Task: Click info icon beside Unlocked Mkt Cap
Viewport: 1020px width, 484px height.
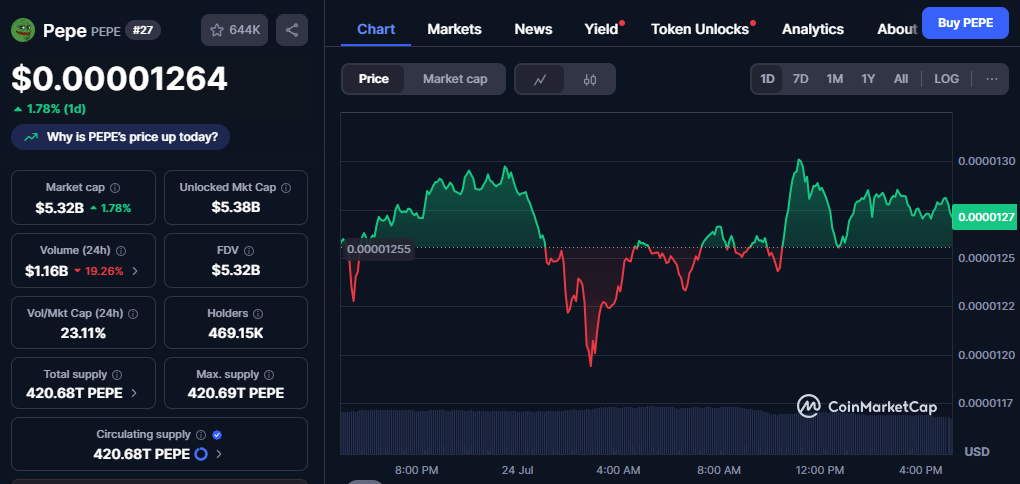Action: tap(286, 188)
